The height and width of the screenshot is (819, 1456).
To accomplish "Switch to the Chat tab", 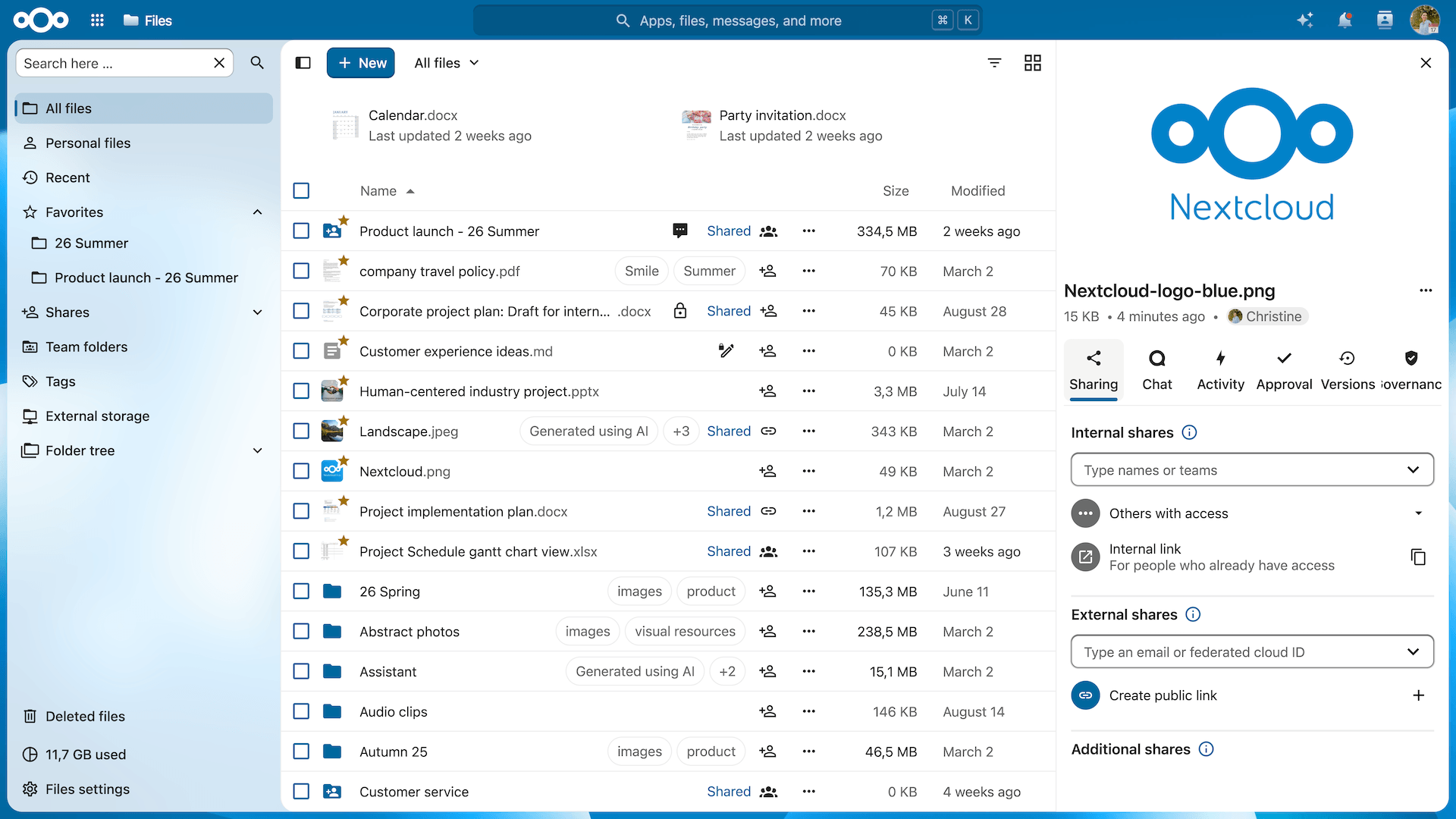I will tap(1157, 370).
